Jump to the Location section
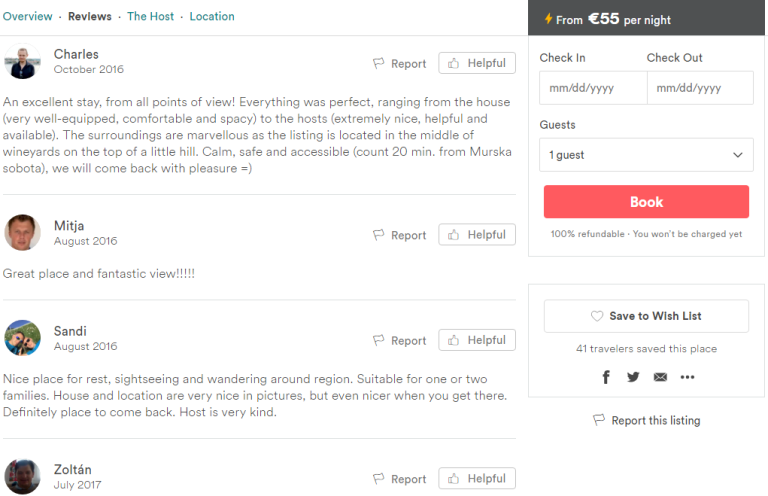The height and width of the screenshot is (496, 768). click(x=212, y=16)
